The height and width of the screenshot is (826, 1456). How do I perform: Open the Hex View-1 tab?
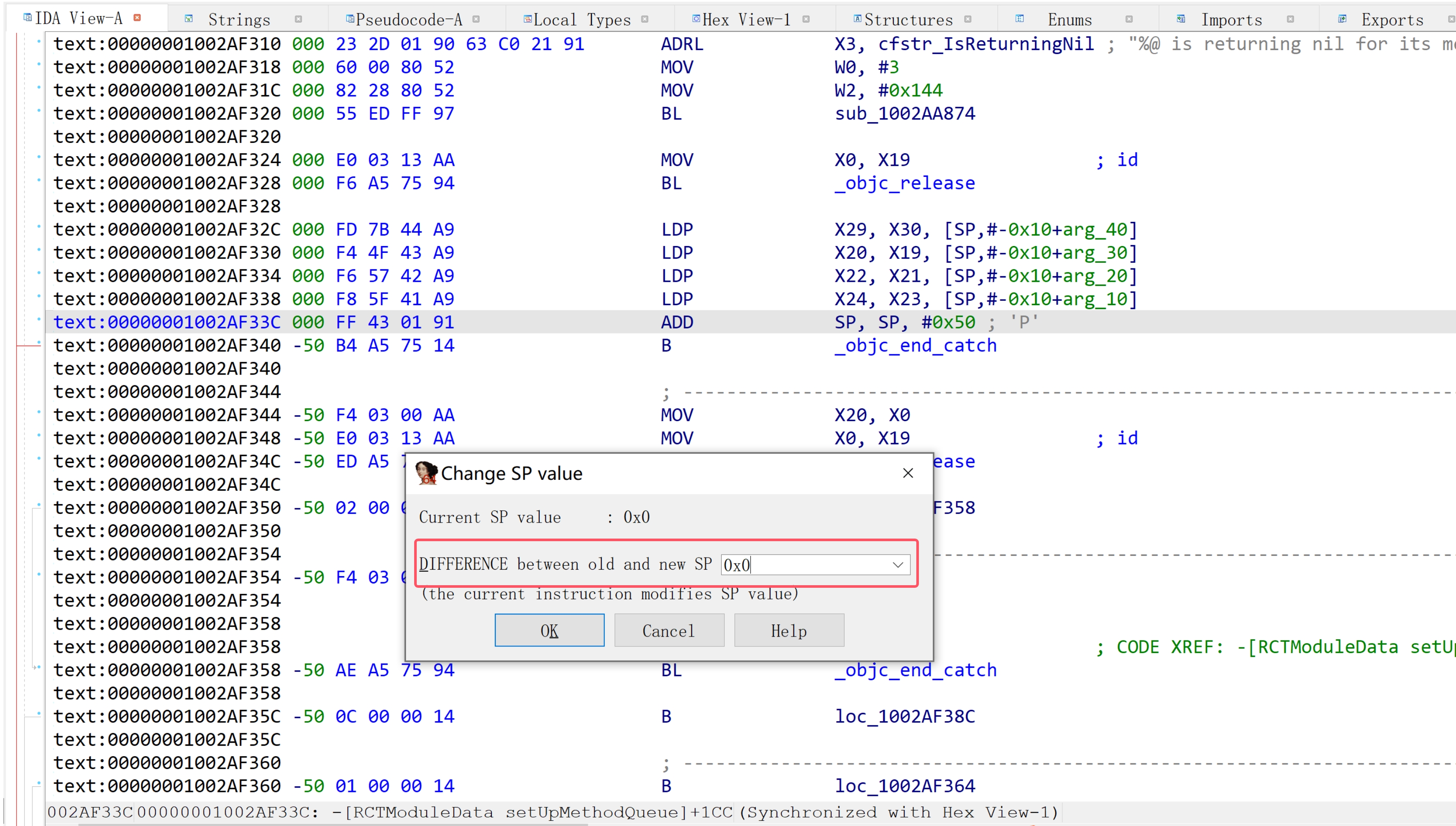[746, 20]
